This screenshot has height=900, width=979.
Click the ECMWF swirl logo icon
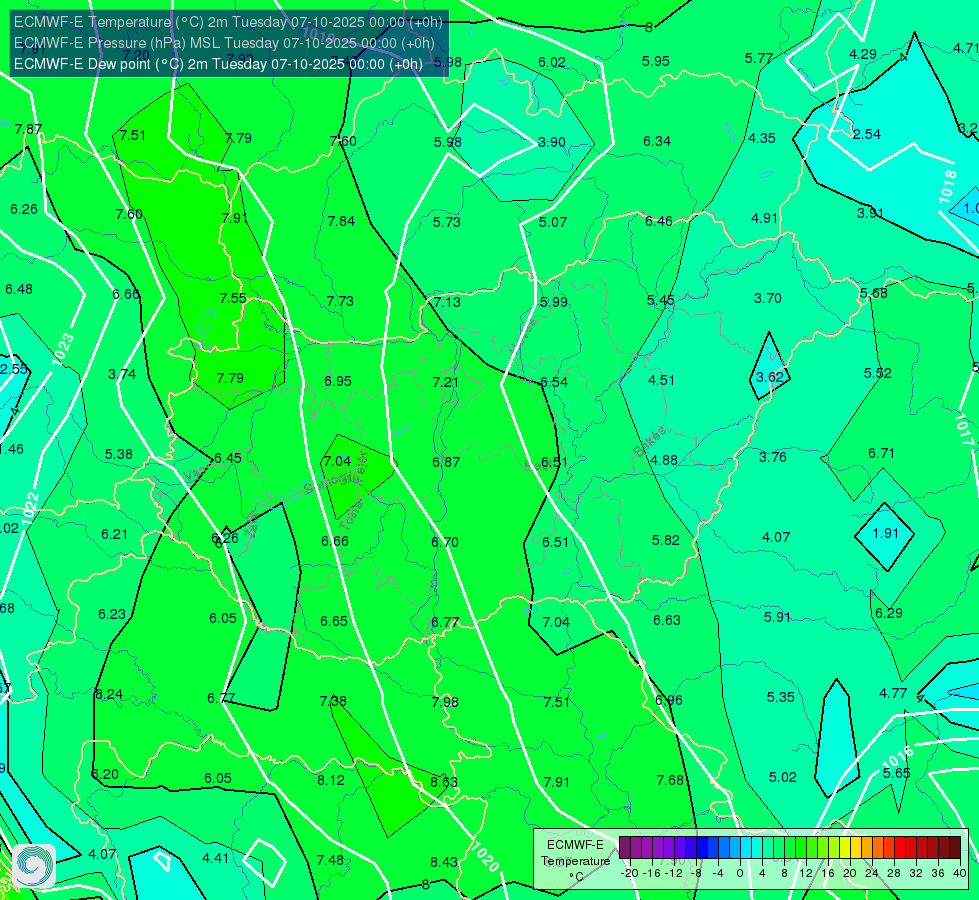(x=33, y=866)
